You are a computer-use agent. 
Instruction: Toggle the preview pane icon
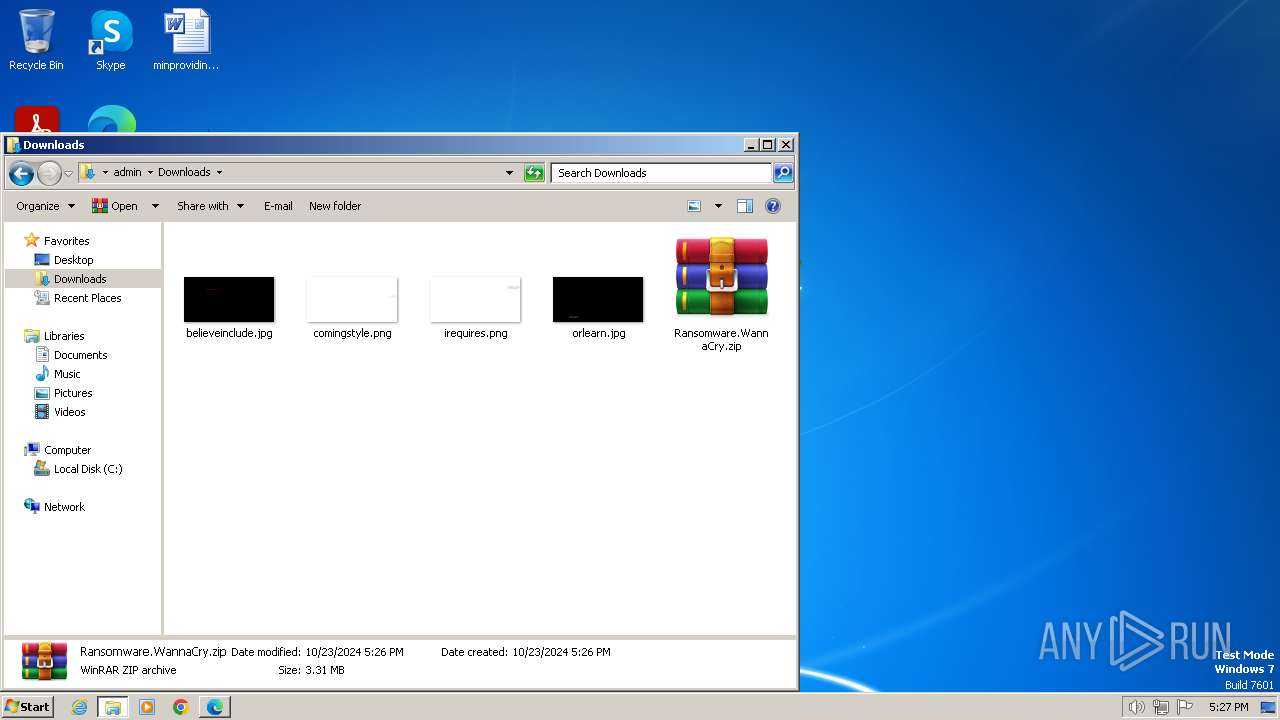coord(745,206)
